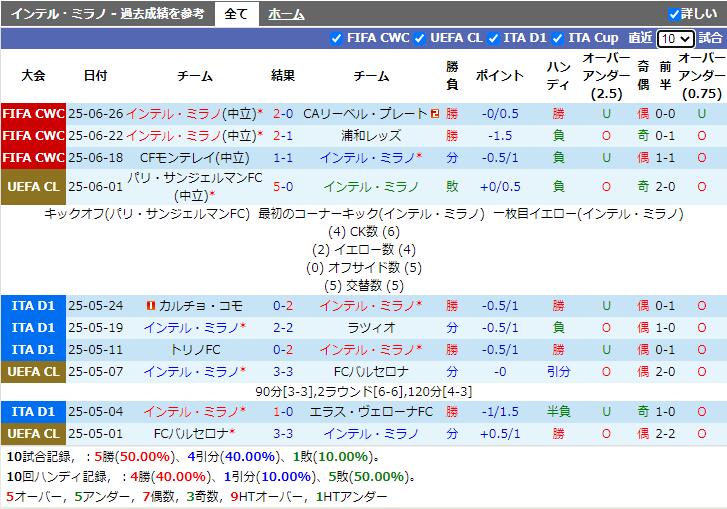Click the ポイント column header
Screen dimensions: 727x509
point(500,76)
